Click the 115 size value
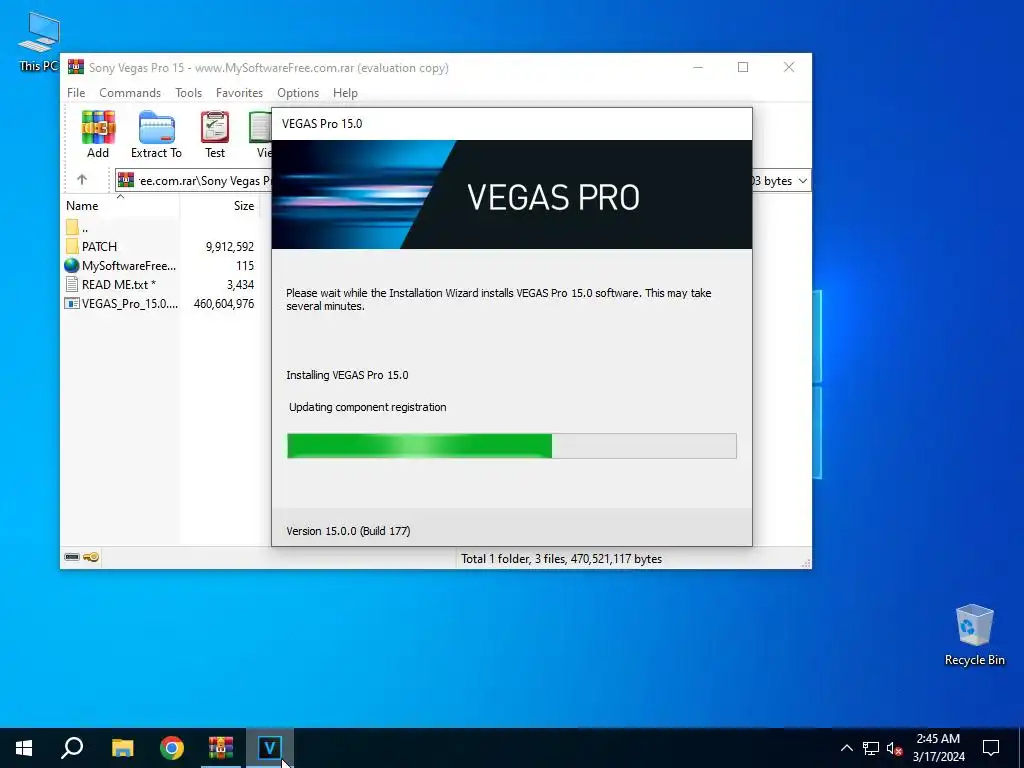The width and height of the screenshot is (1024, 768). (245, 266)
